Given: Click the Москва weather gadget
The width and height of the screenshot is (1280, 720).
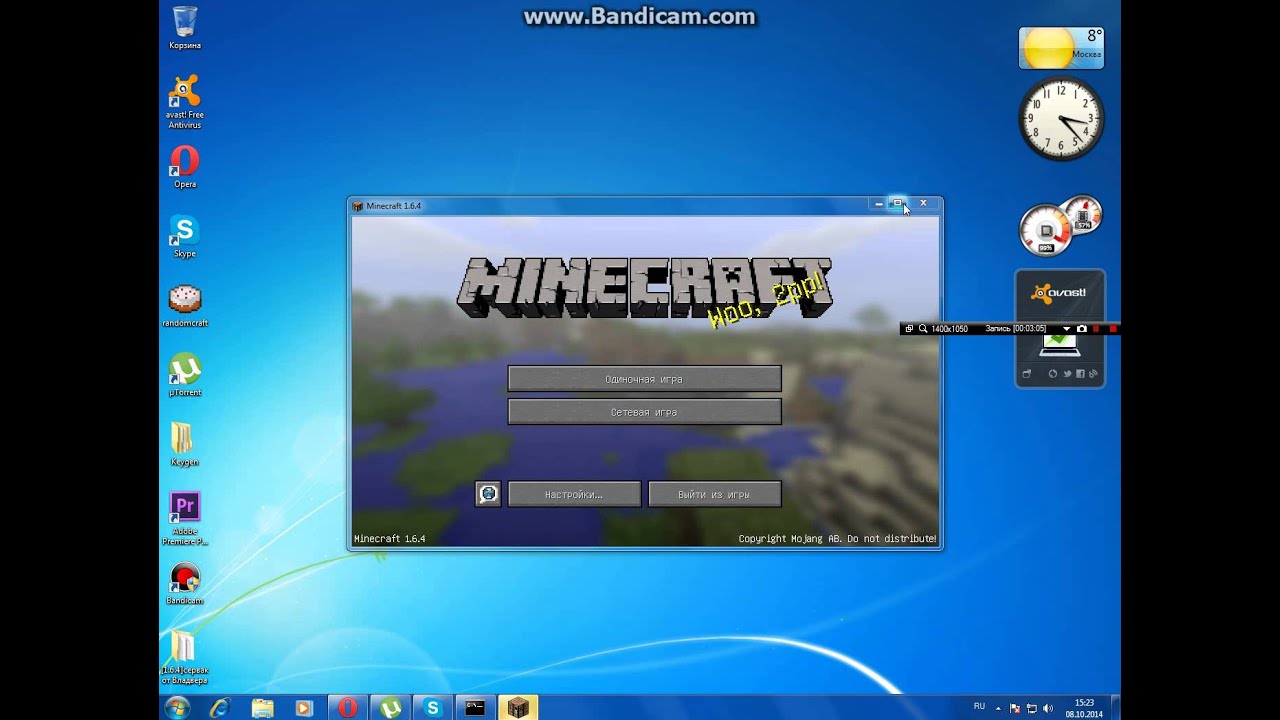Looking at the screenshot, I should pos(1061,48).
